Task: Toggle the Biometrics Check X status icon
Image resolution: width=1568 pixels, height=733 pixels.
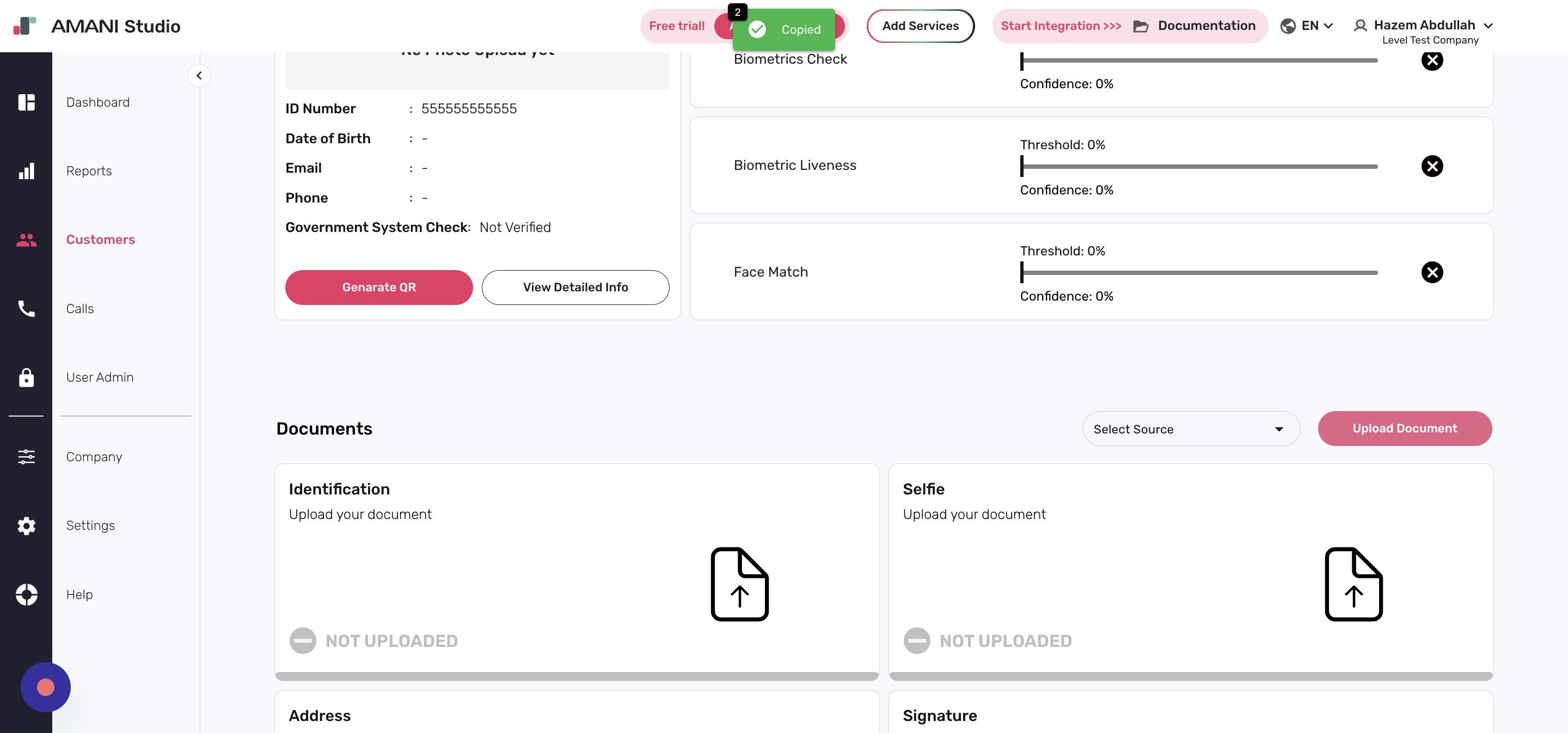Action: pos(1432,60)
